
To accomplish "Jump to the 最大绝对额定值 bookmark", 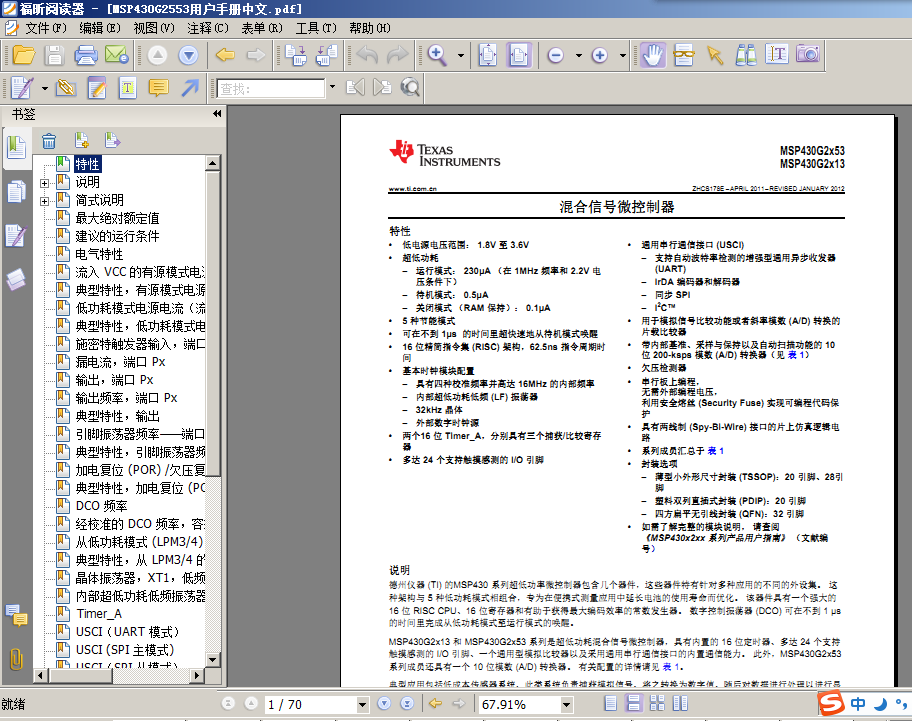I will point(117,218).
